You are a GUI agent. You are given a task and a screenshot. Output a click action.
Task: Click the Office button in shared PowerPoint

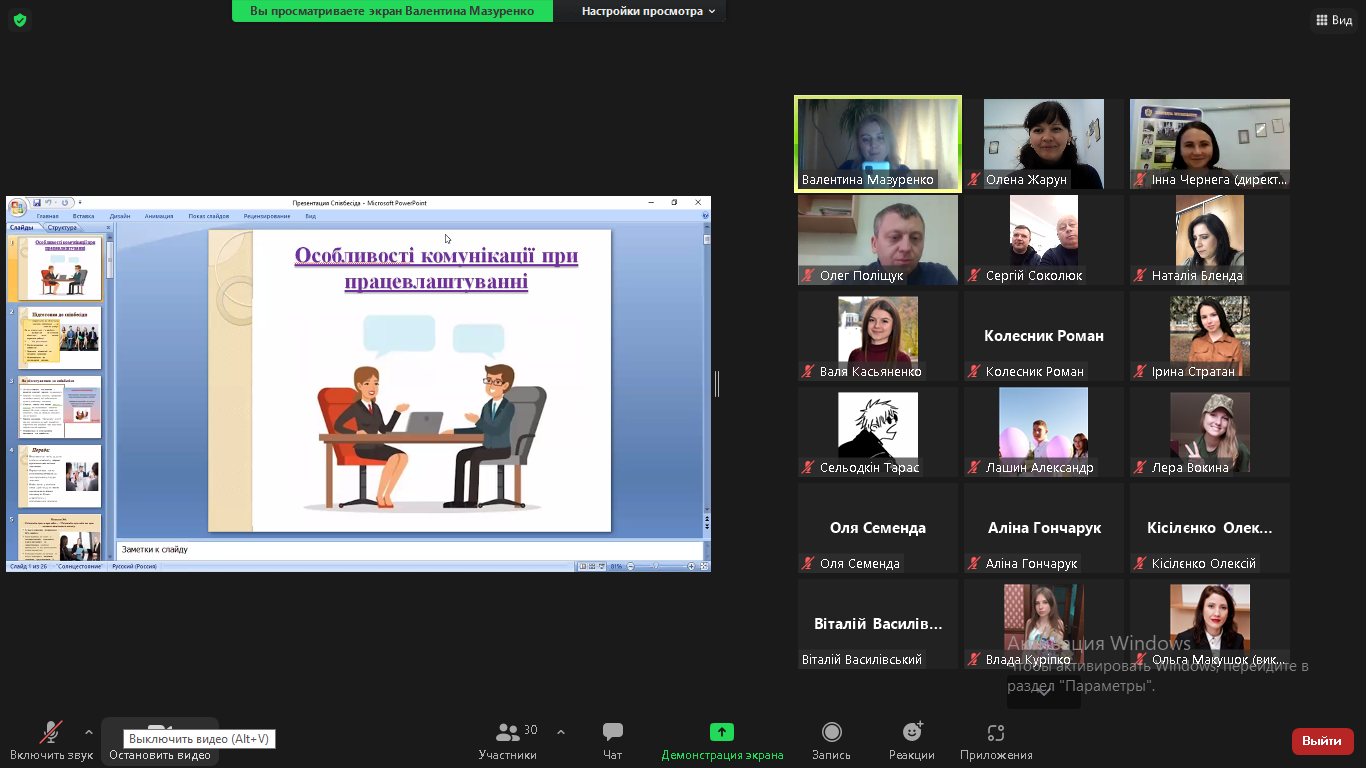click(x=18, y=207)
